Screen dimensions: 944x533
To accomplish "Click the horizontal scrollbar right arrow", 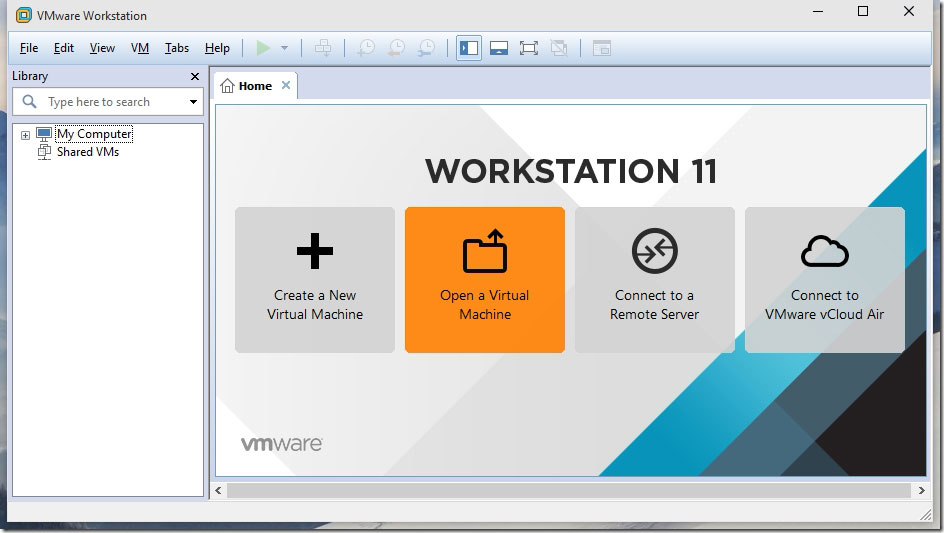I will (921, 490).
